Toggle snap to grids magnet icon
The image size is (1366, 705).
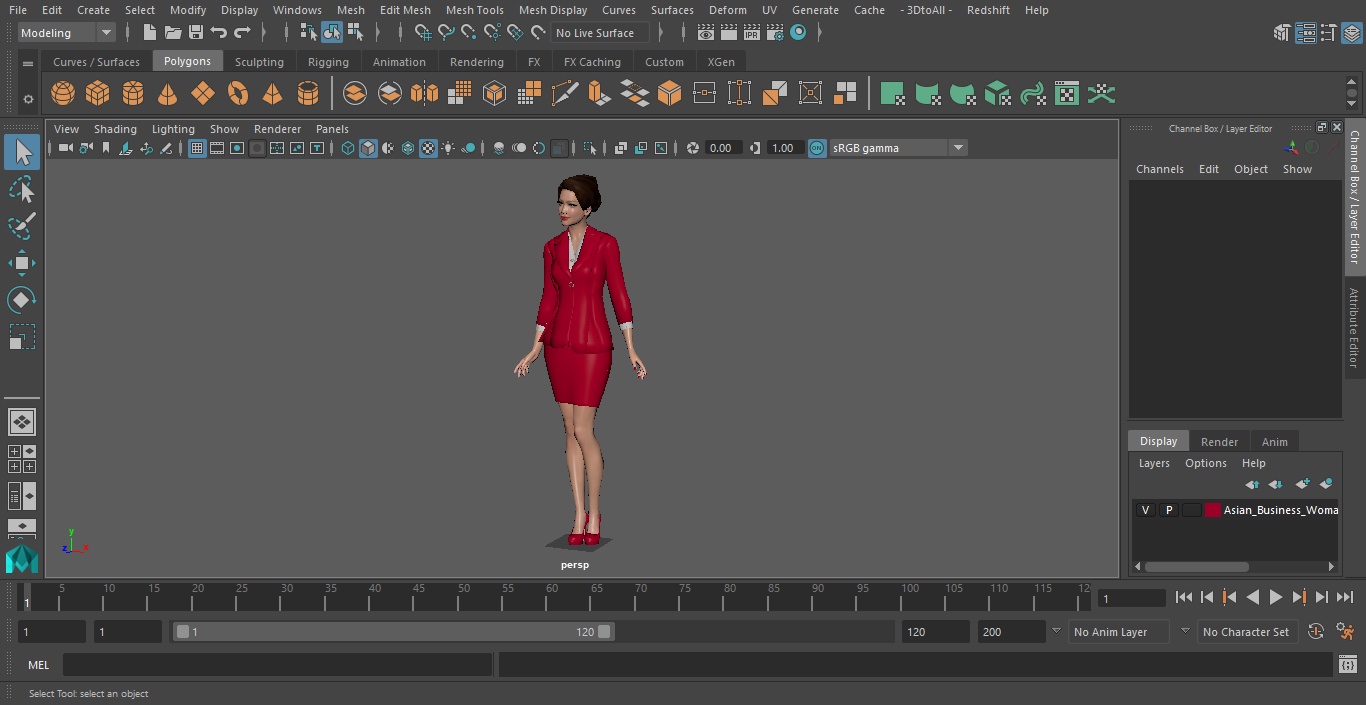423,33
